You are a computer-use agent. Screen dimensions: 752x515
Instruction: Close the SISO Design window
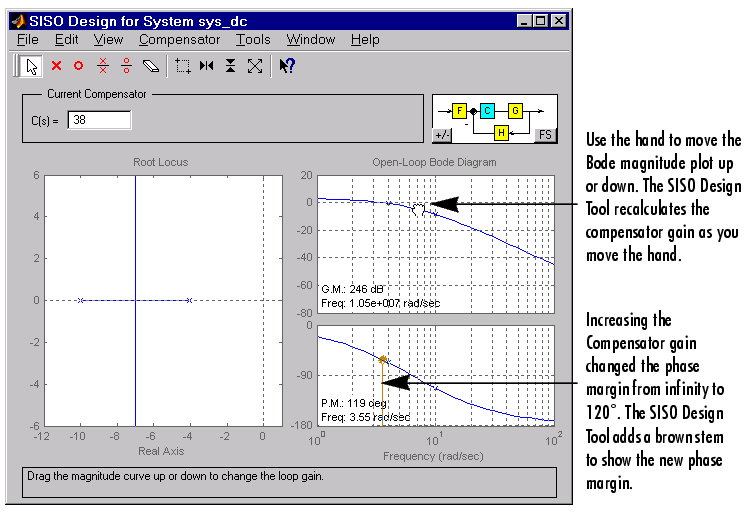559,21
